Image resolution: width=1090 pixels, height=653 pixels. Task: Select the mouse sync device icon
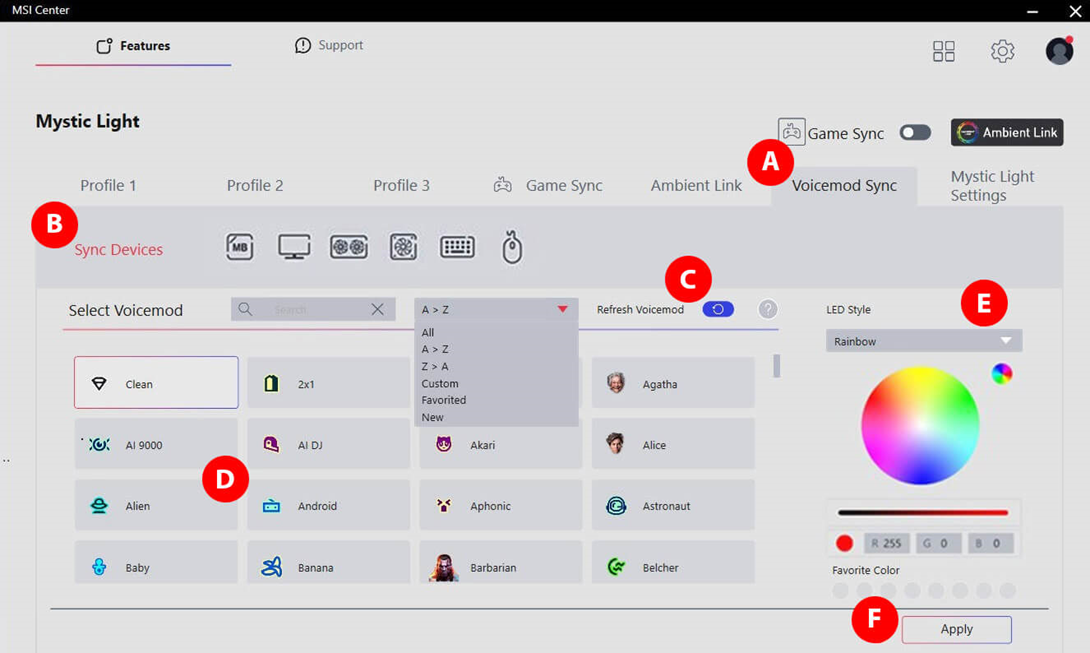512,248
